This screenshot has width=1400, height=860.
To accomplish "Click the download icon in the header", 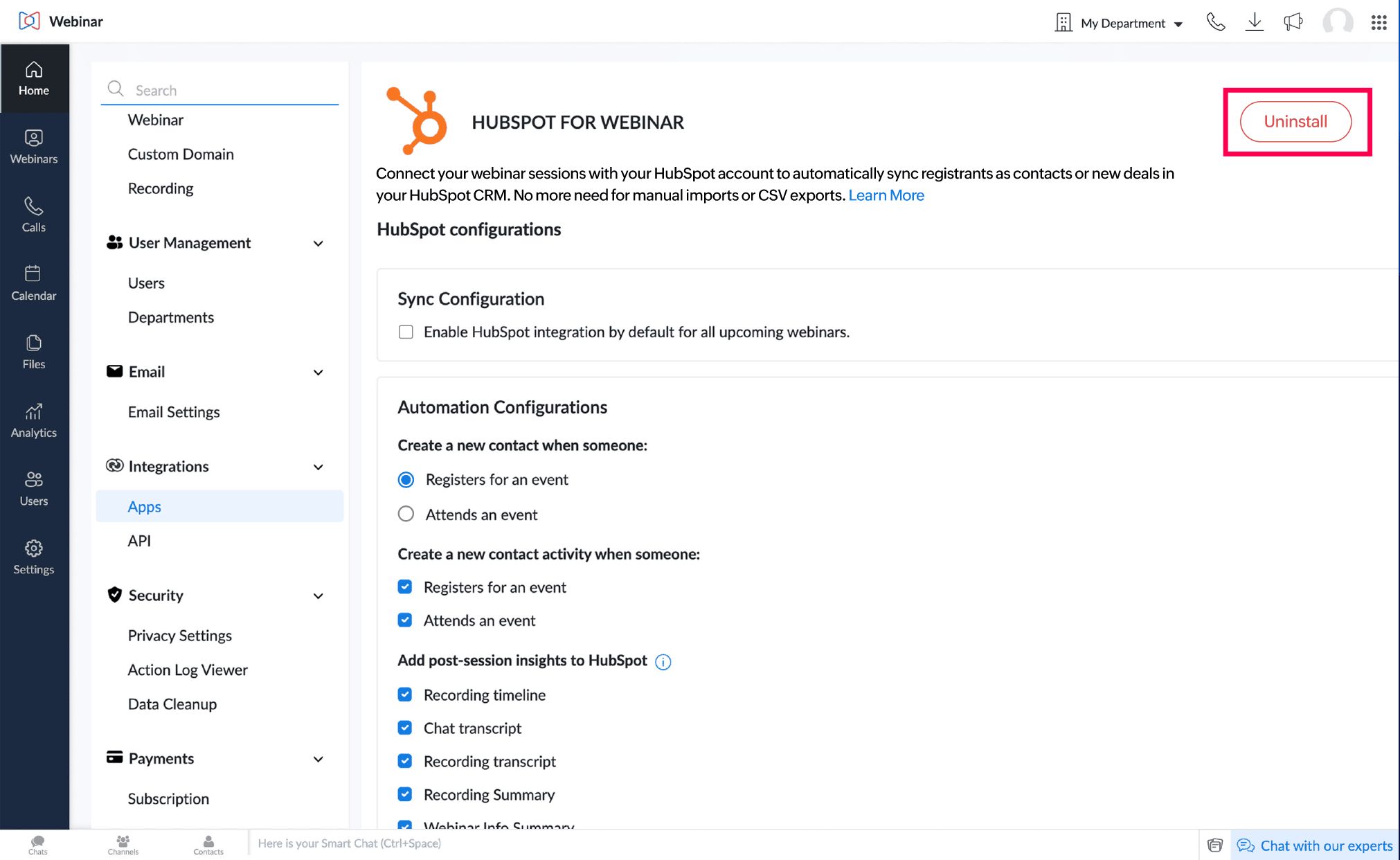I will pos(1254,22).
